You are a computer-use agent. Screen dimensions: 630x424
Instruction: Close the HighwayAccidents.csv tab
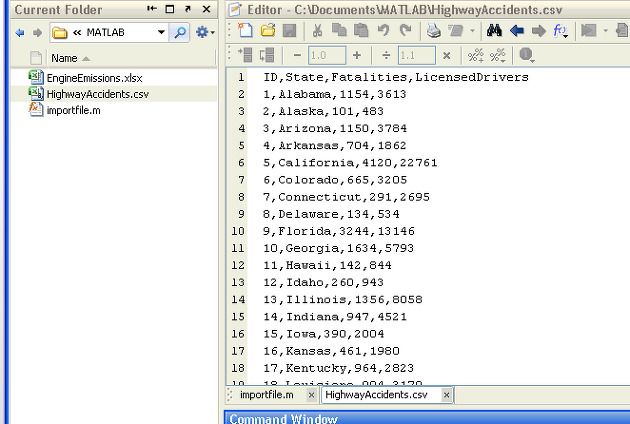(446, 395)
